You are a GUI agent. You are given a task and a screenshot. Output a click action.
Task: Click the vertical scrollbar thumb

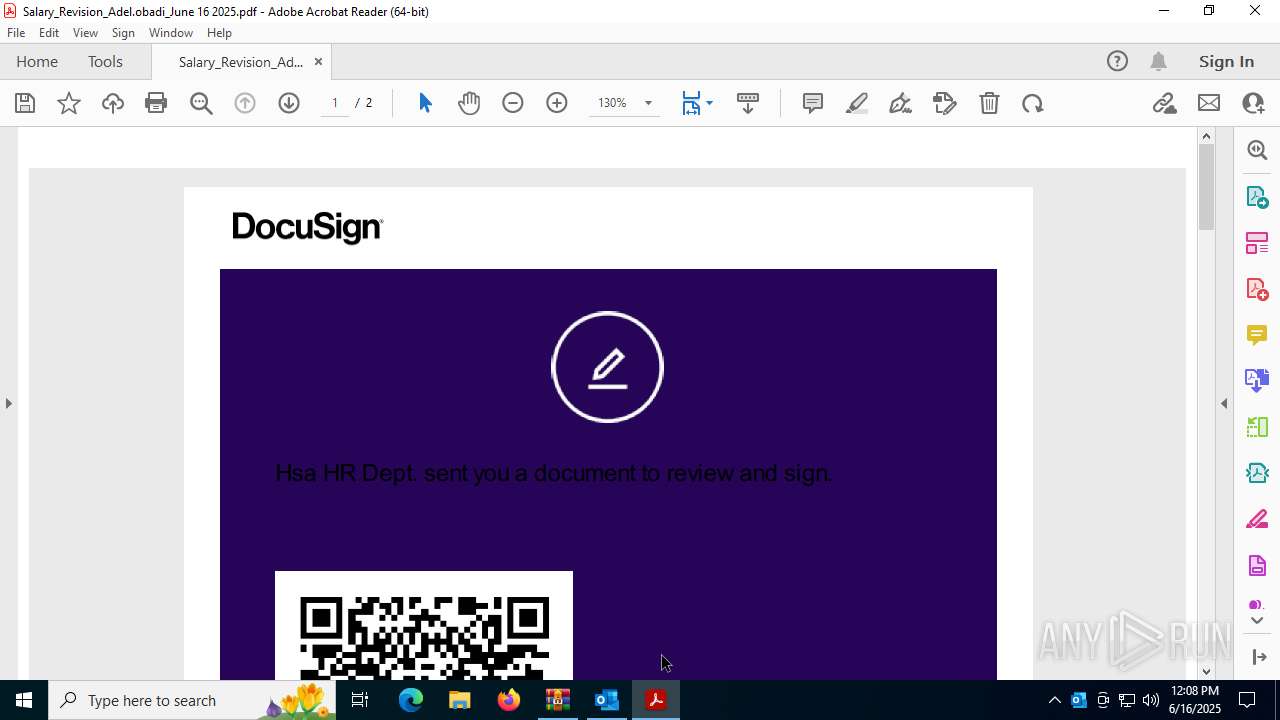(x=1206, y=187)
